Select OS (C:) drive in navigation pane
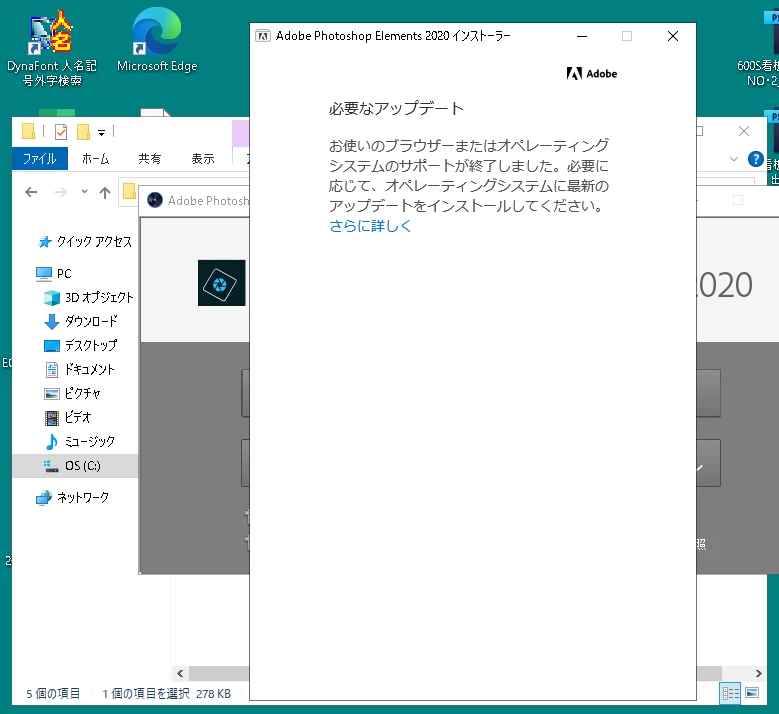 point(75,466)
